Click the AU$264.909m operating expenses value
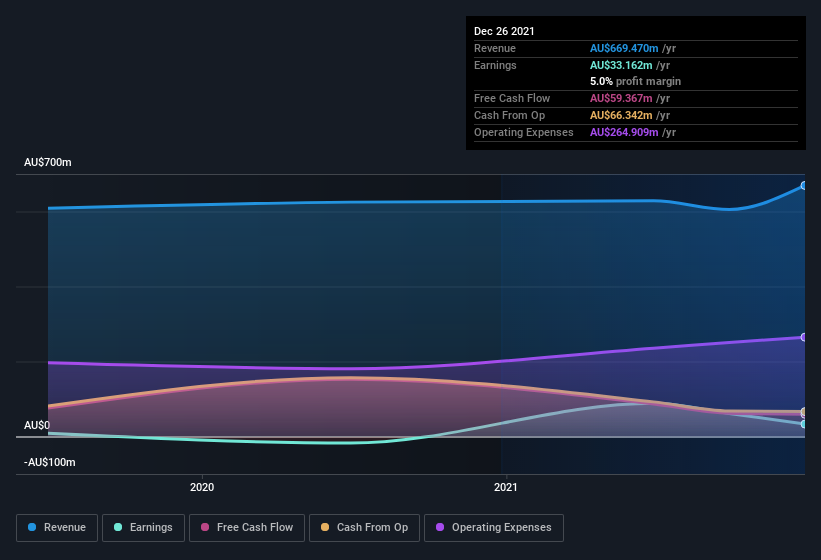Screen dimensions: 821x560 624,132
